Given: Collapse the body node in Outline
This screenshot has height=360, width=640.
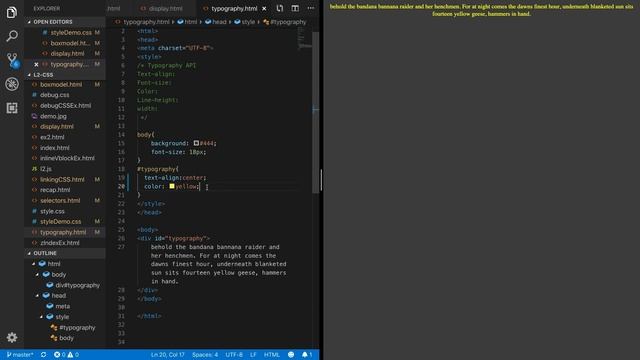Looking at the screenshot, I should [38, 274].
